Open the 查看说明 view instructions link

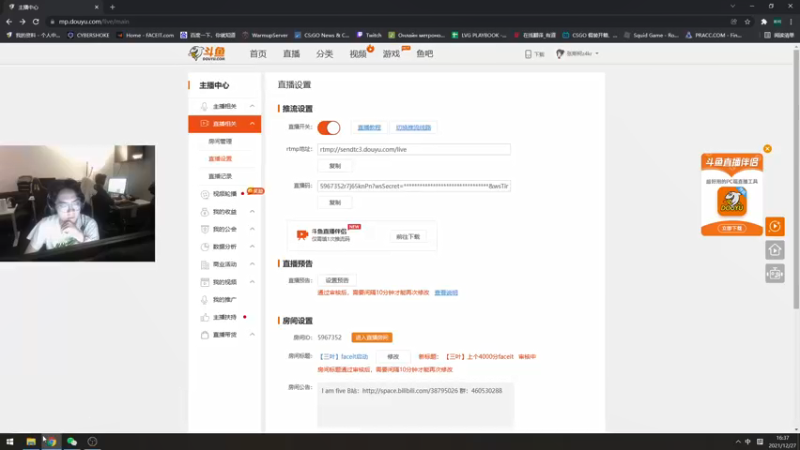446,293
